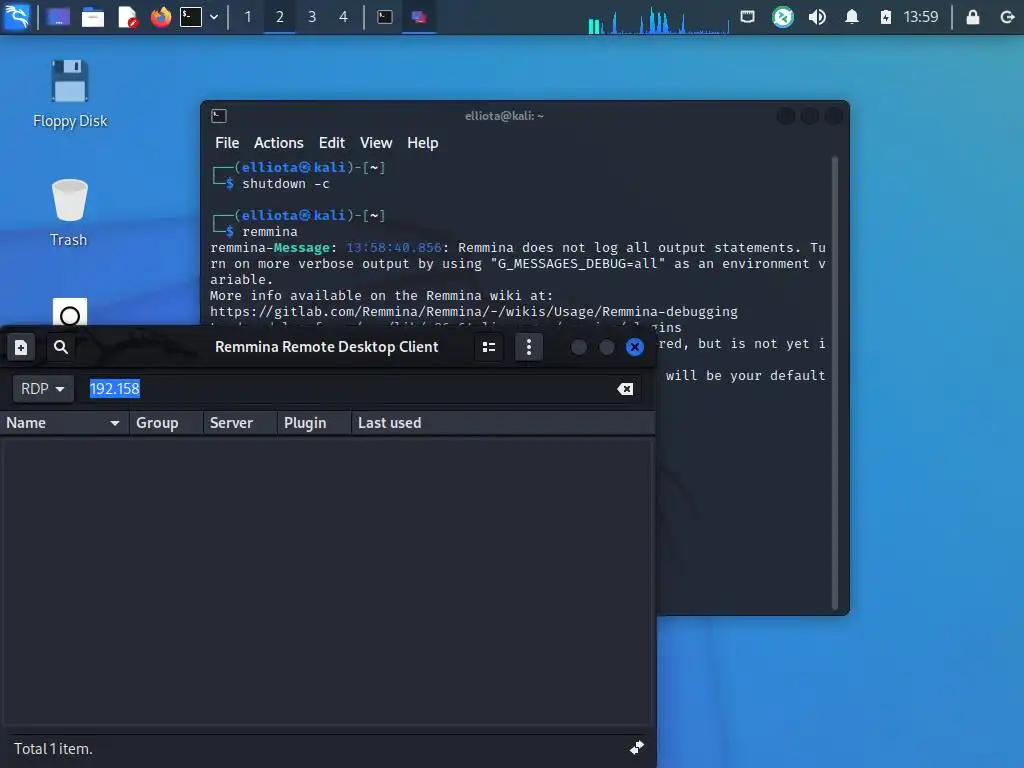Click the Name column sort arrow

coord(115,424)
